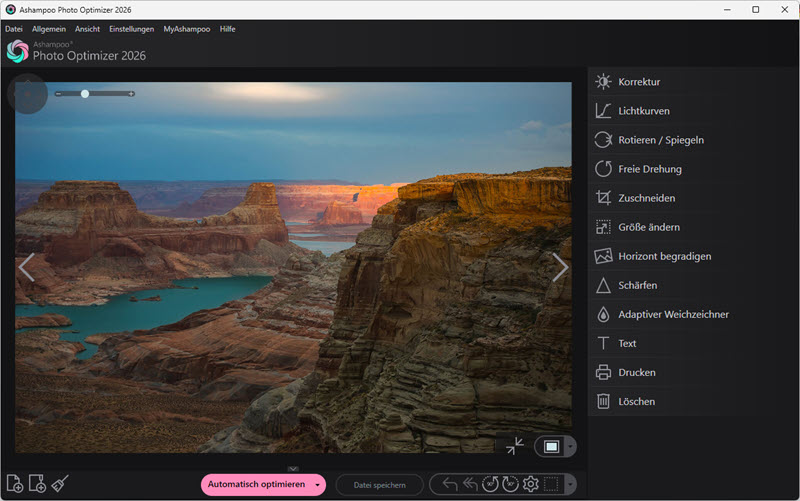
Task: Click the Löschen trash option
Action: [x=692, y=402]
